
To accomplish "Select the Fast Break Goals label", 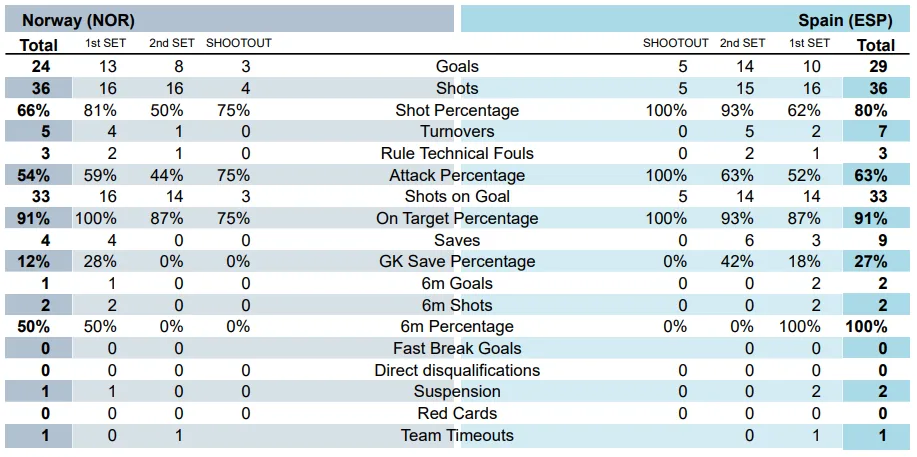I will (x=457, y=349).
